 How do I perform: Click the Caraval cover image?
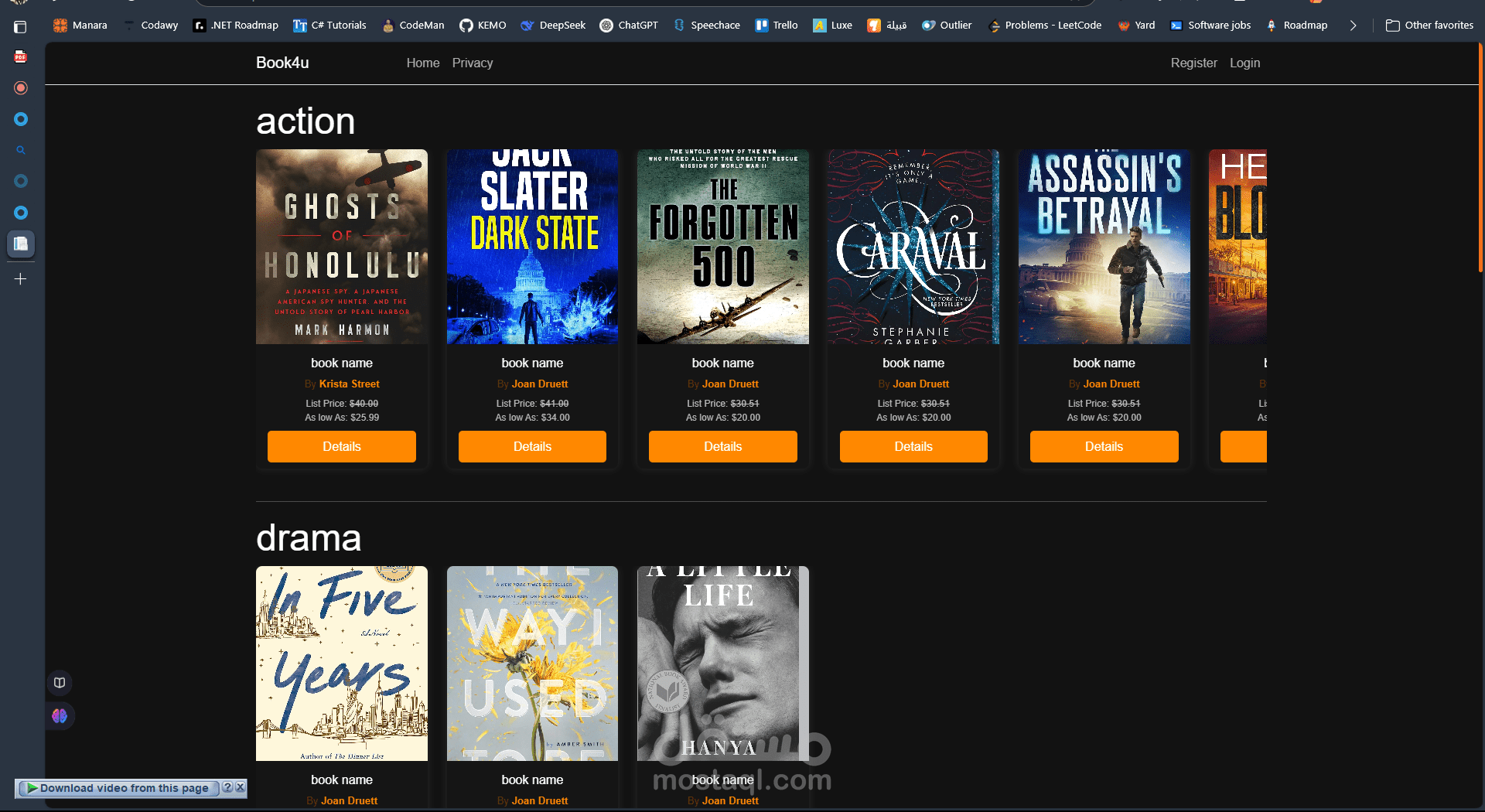913,247
